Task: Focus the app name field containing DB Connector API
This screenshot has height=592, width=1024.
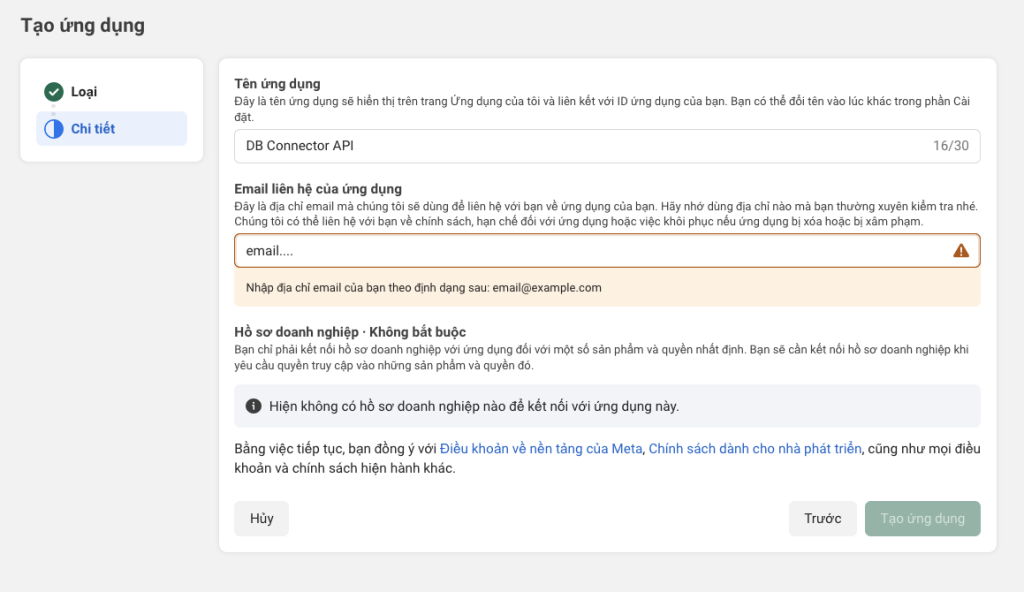Action: (x=580, y=146)
